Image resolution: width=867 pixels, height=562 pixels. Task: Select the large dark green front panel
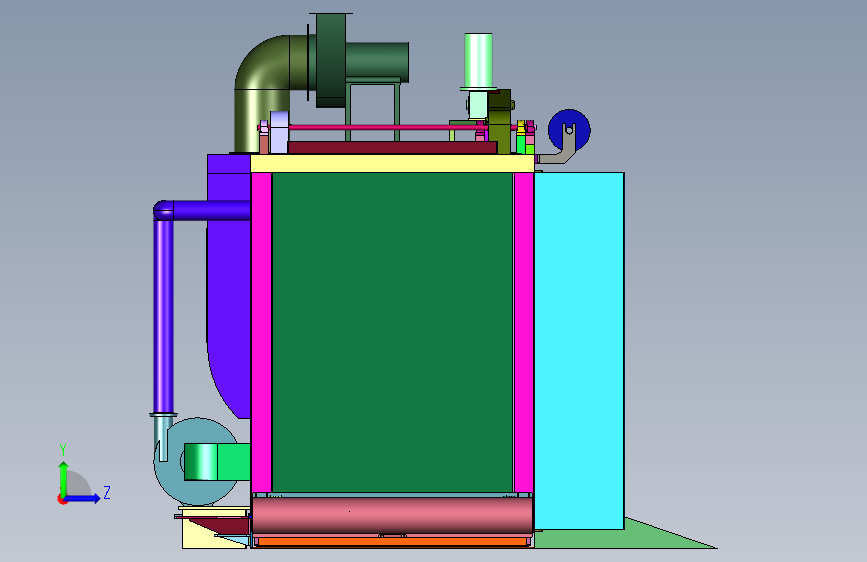[x=392, y=332]
